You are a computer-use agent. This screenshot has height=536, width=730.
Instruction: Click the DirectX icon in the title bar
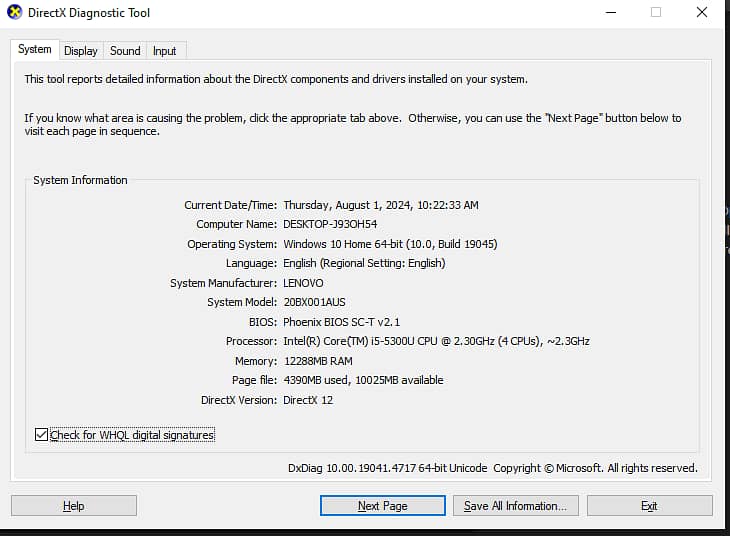[14, 13]
